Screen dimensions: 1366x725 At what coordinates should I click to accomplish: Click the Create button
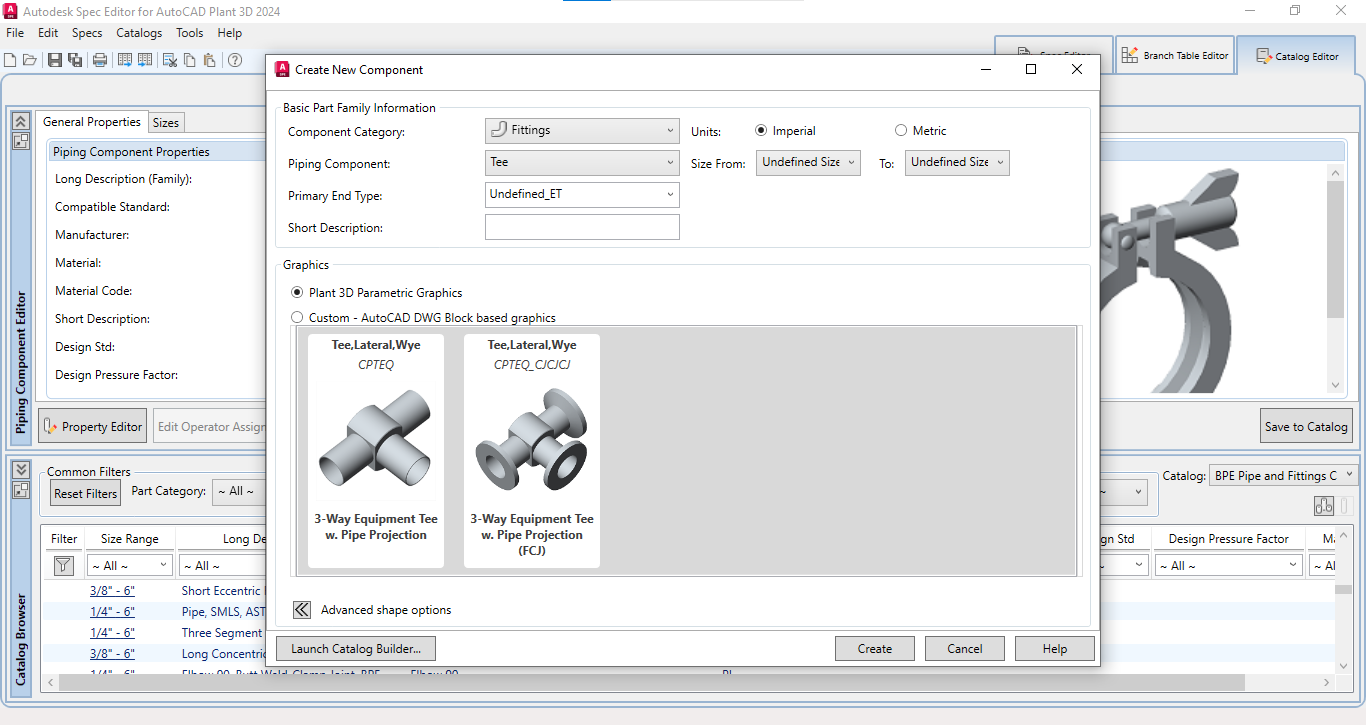point(875,648)
